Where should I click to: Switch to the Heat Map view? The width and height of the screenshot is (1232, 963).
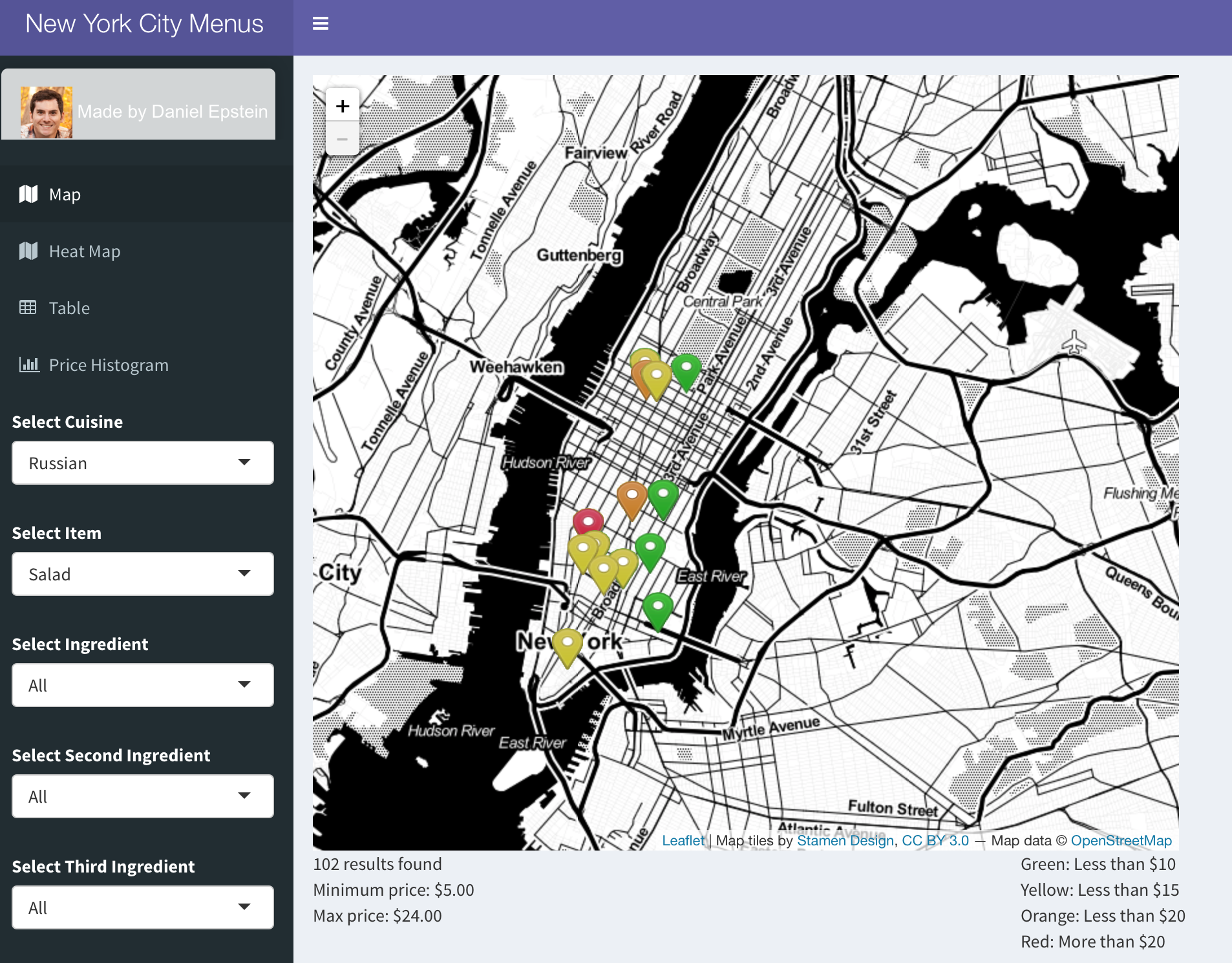(x=84, y=251)
